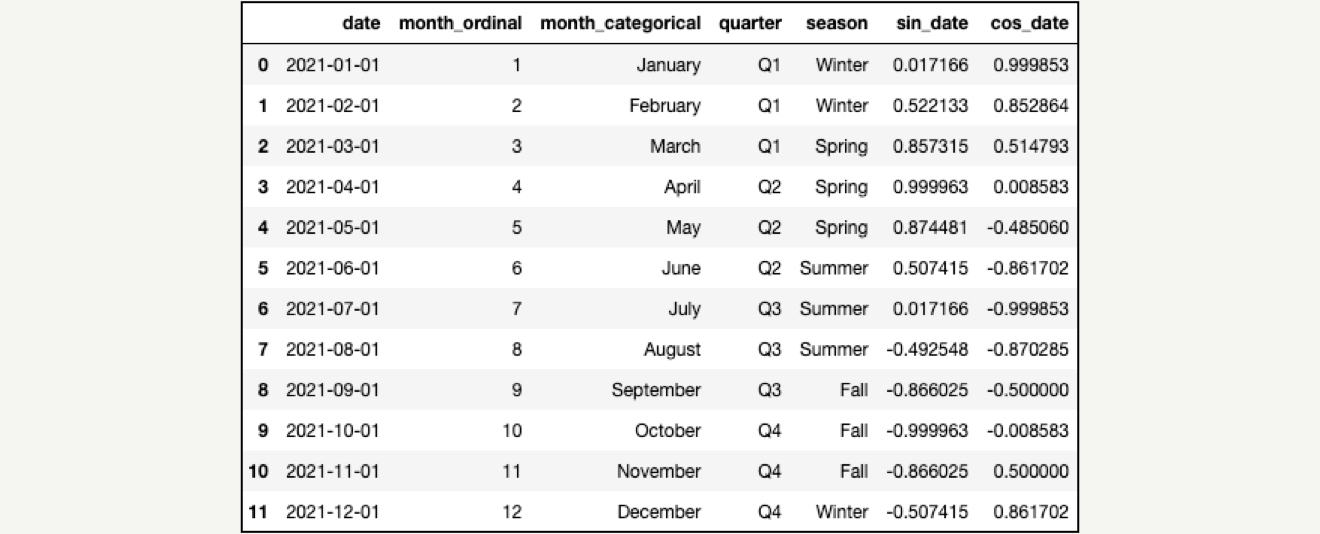Click the cos_date column header

pyautogui.click(x=1029, y=24)
